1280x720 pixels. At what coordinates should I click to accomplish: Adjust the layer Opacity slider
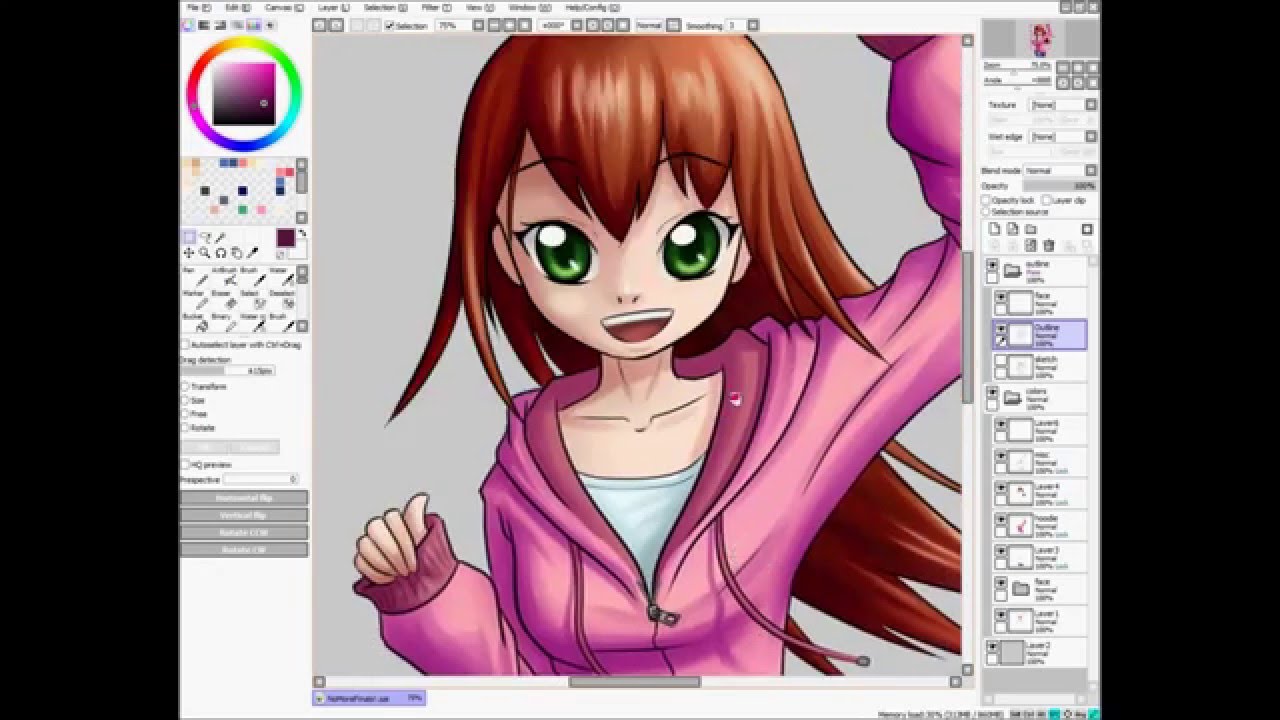coord(1059,186)
